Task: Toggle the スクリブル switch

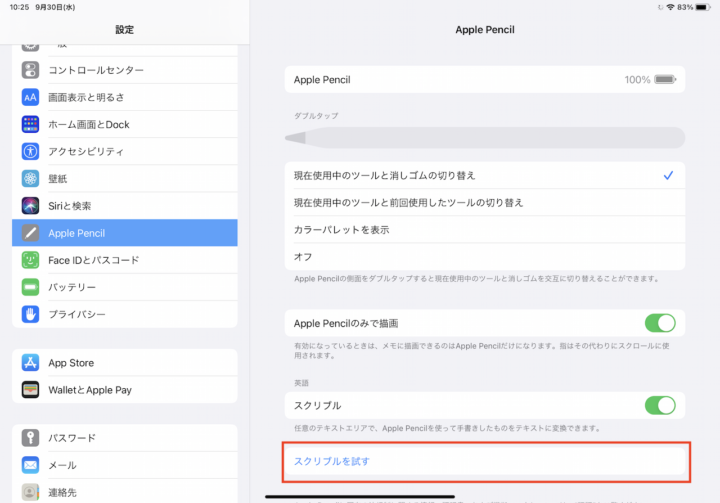Action: (660, 405)
